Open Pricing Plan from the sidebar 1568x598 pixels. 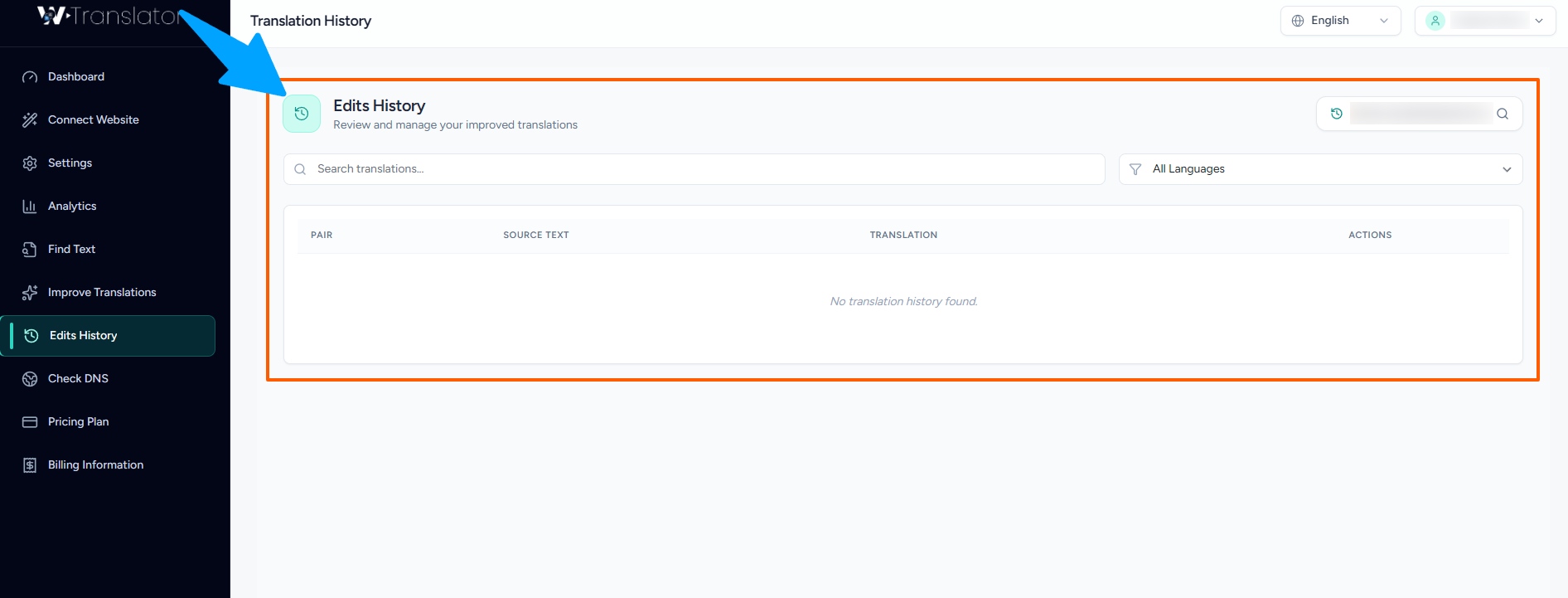click(79, 422)
